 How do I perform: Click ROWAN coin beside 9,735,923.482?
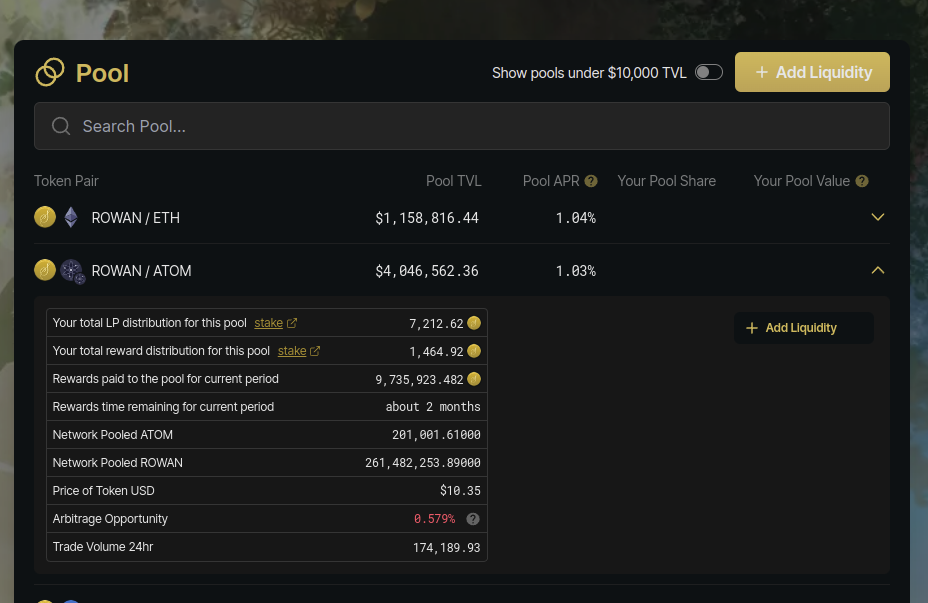[x=474, y=379]
